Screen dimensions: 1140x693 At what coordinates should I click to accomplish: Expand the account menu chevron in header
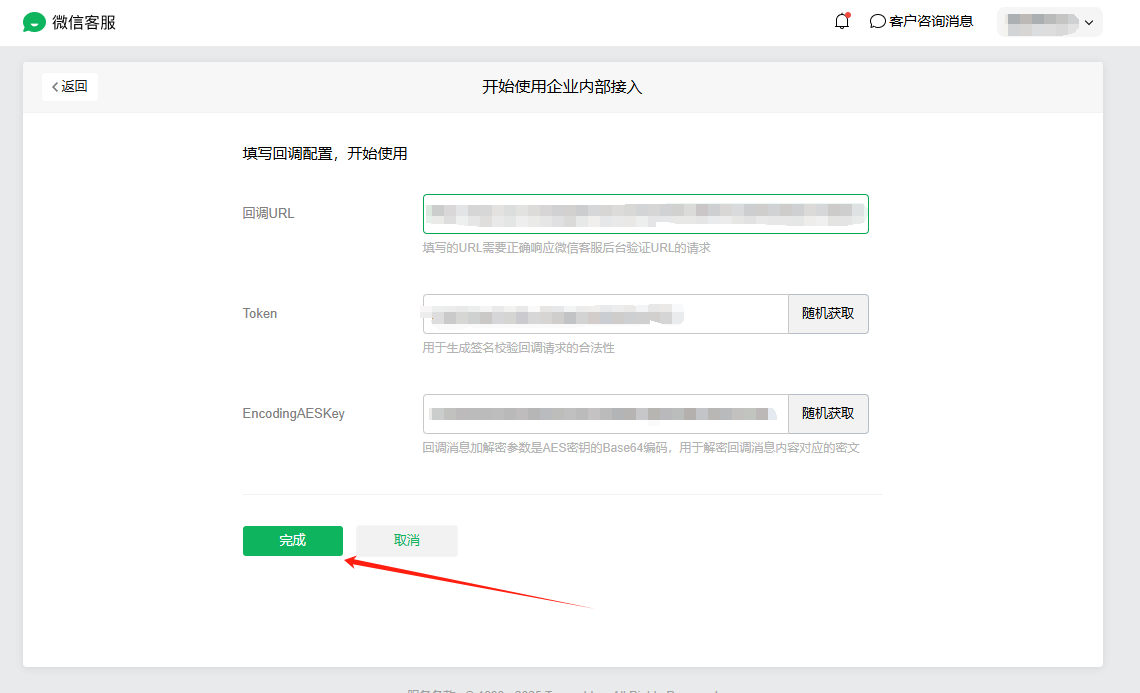tap(1089, 22)
